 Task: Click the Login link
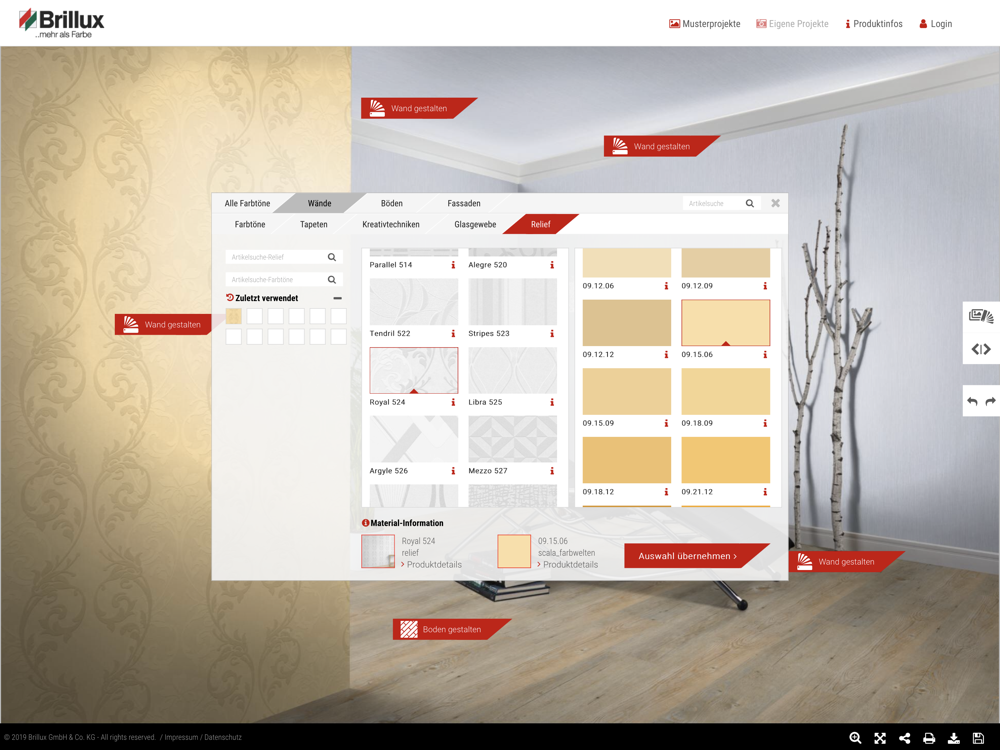[x=936, y=24]
